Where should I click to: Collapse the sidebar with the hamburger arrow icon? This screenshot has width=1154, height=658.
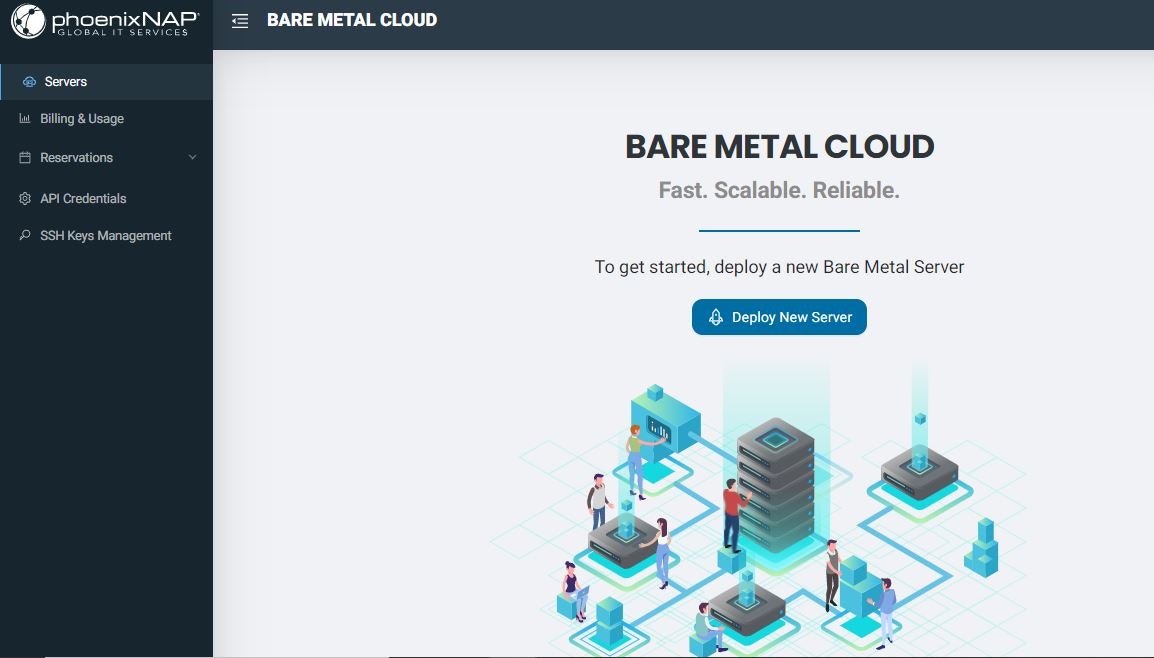[x=240, y=20]
